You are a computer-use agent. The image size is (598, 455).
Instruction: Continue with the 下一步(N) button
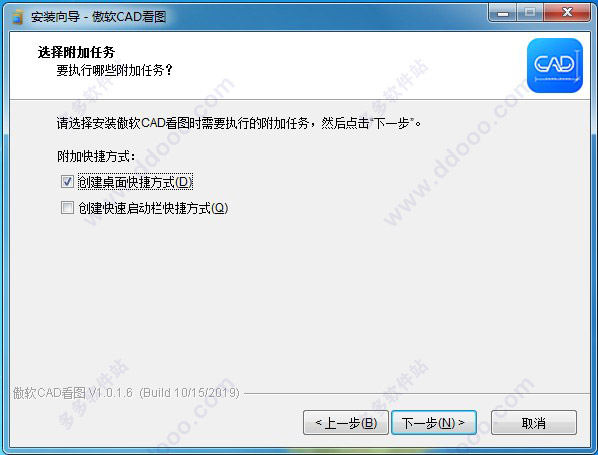[x=434, y=423]
